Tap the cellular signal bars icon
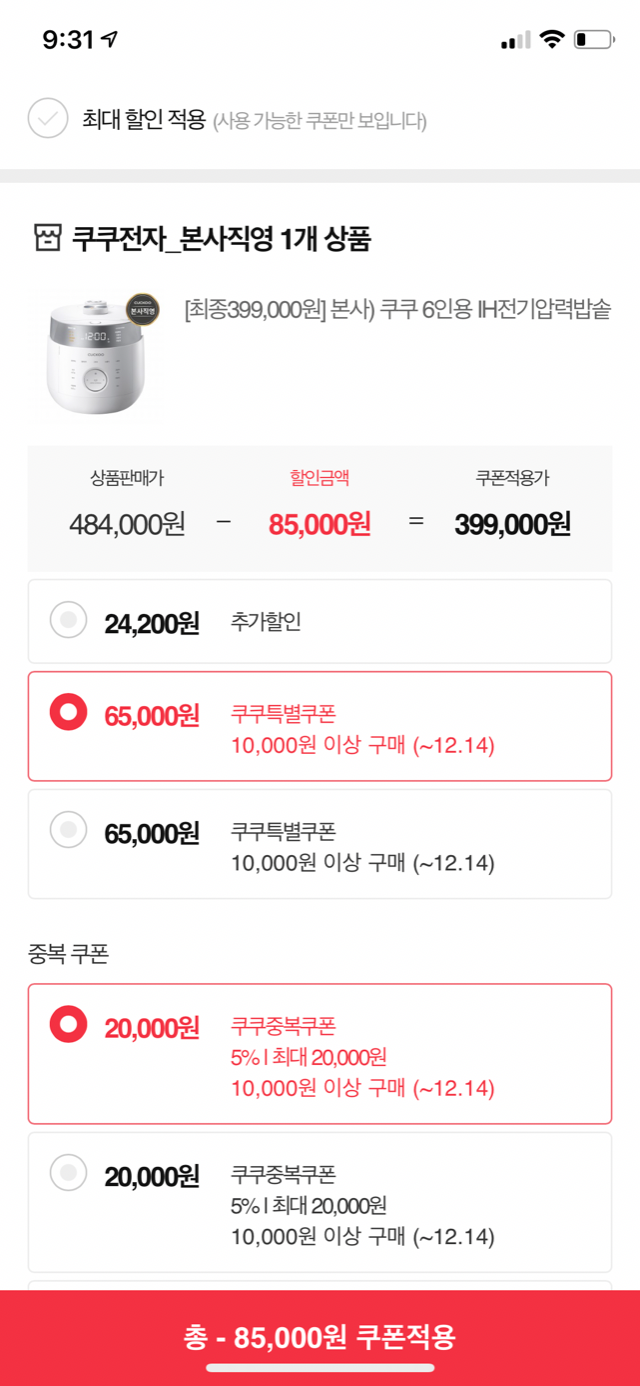The width and height of the screenshot is (640, 1386). (516, 41)
